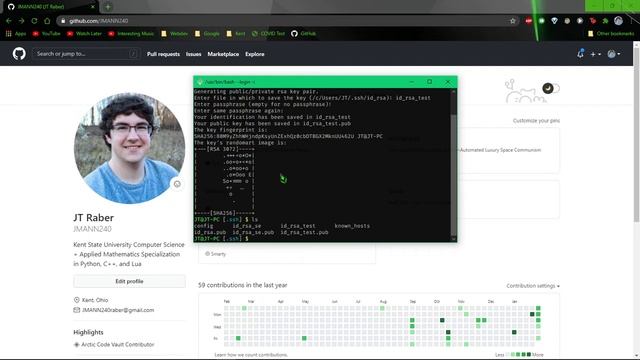Open Pull requests in GitHub header

pyautogui.click(x=163, y=54)
